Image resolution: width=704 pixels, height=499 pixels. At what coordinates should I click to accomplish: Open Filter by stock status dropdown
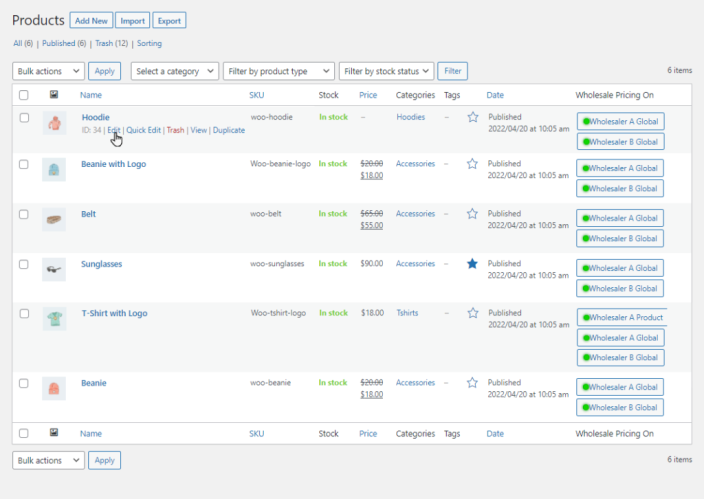tap(386, 71)
